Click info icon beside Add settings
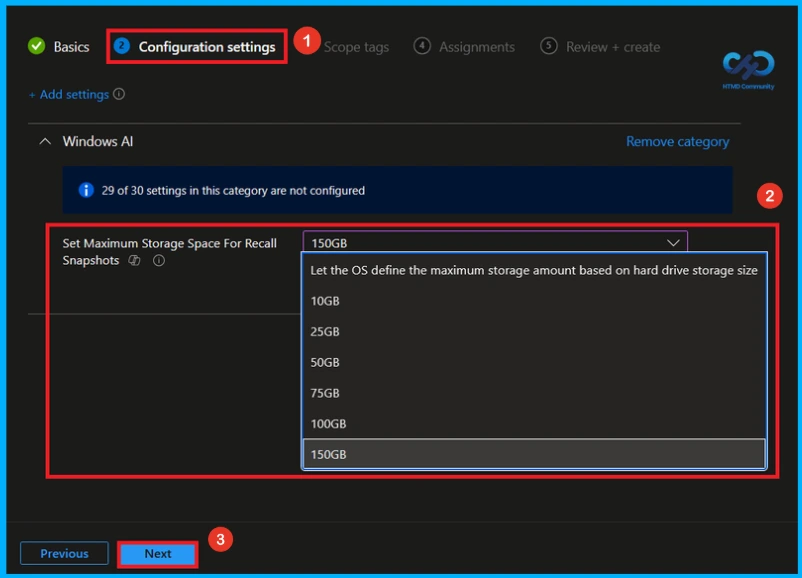802x578 pixels. [x=119, y=94]
